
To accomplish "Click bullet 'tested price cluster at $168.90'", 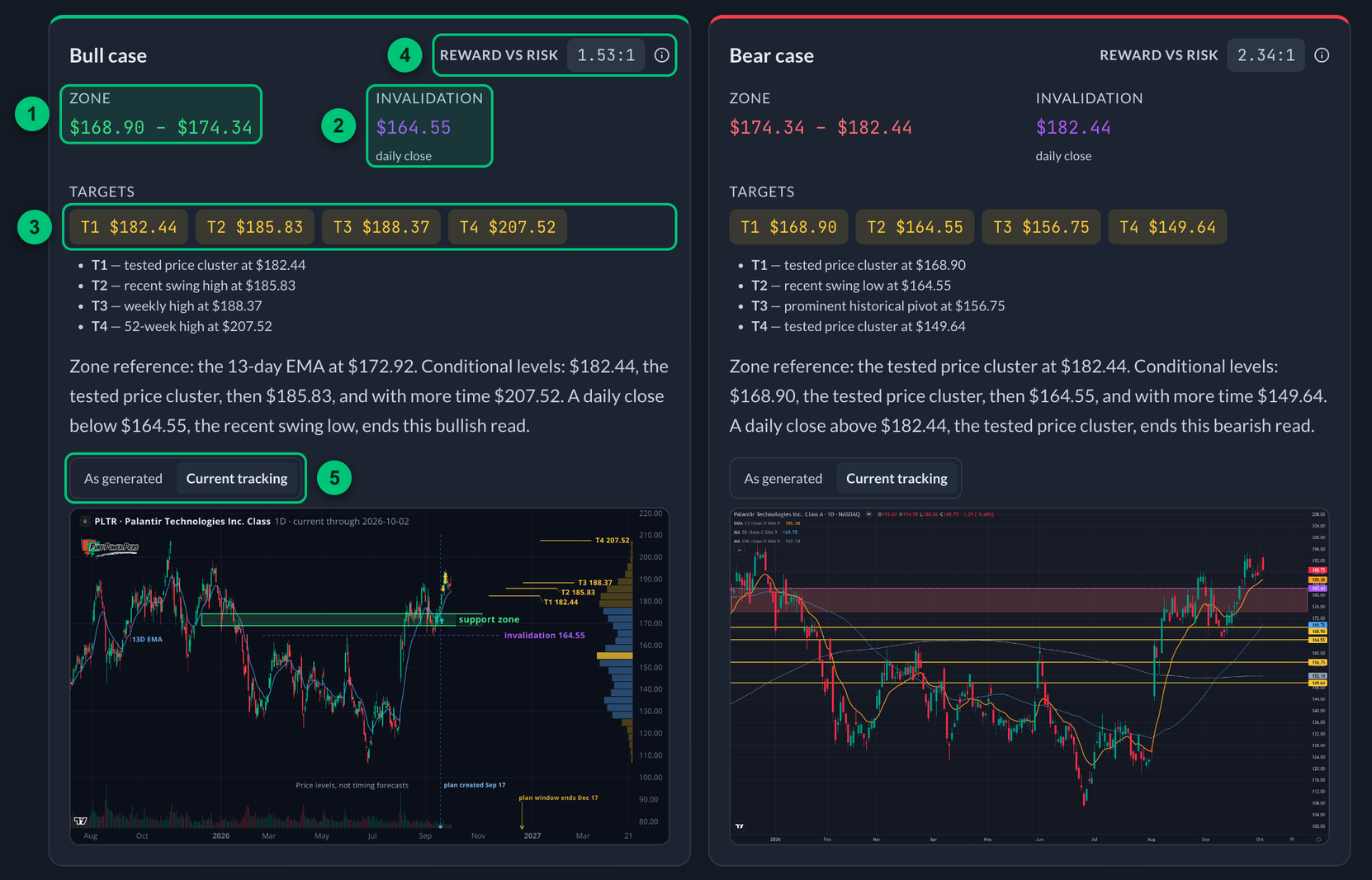I will pos(859,265).
